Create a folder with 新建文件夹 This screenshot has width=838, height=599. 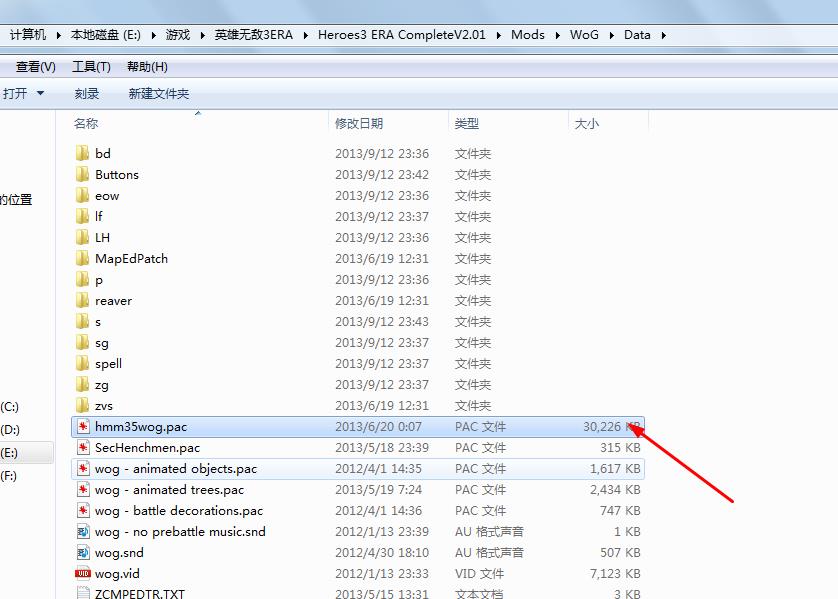[x=159, y=94]
